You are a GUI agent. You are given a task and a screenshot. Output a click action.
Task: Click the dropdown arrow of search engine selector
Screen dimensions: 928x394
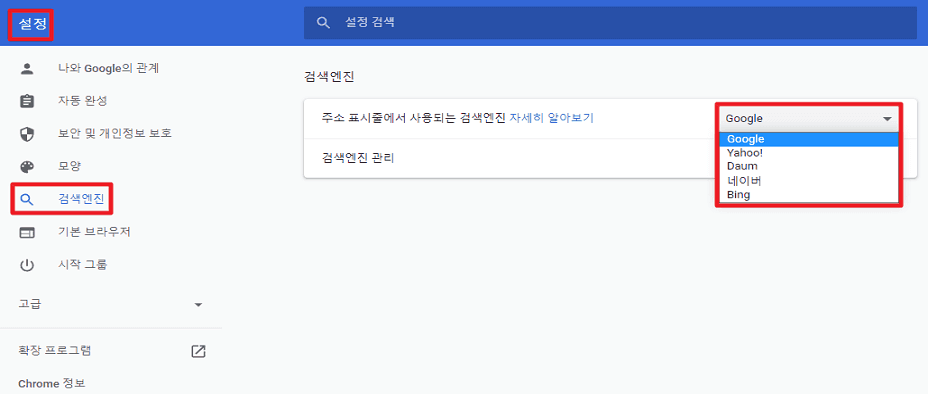(887, 119)
